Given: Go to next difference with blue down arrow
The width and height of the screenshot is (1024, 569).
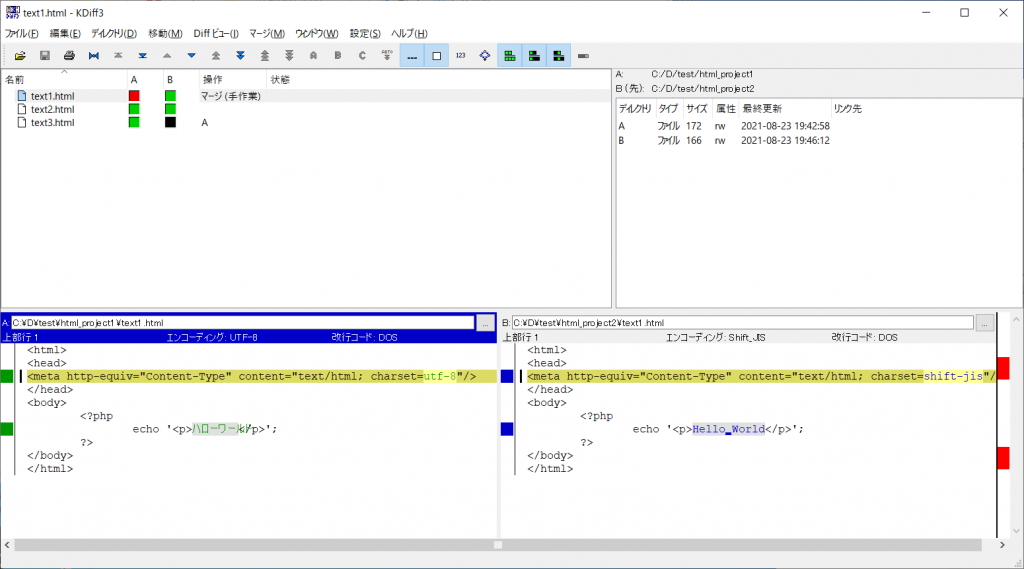Looking at the screenshot, I should pyautogui.click(x=191, y=55).
